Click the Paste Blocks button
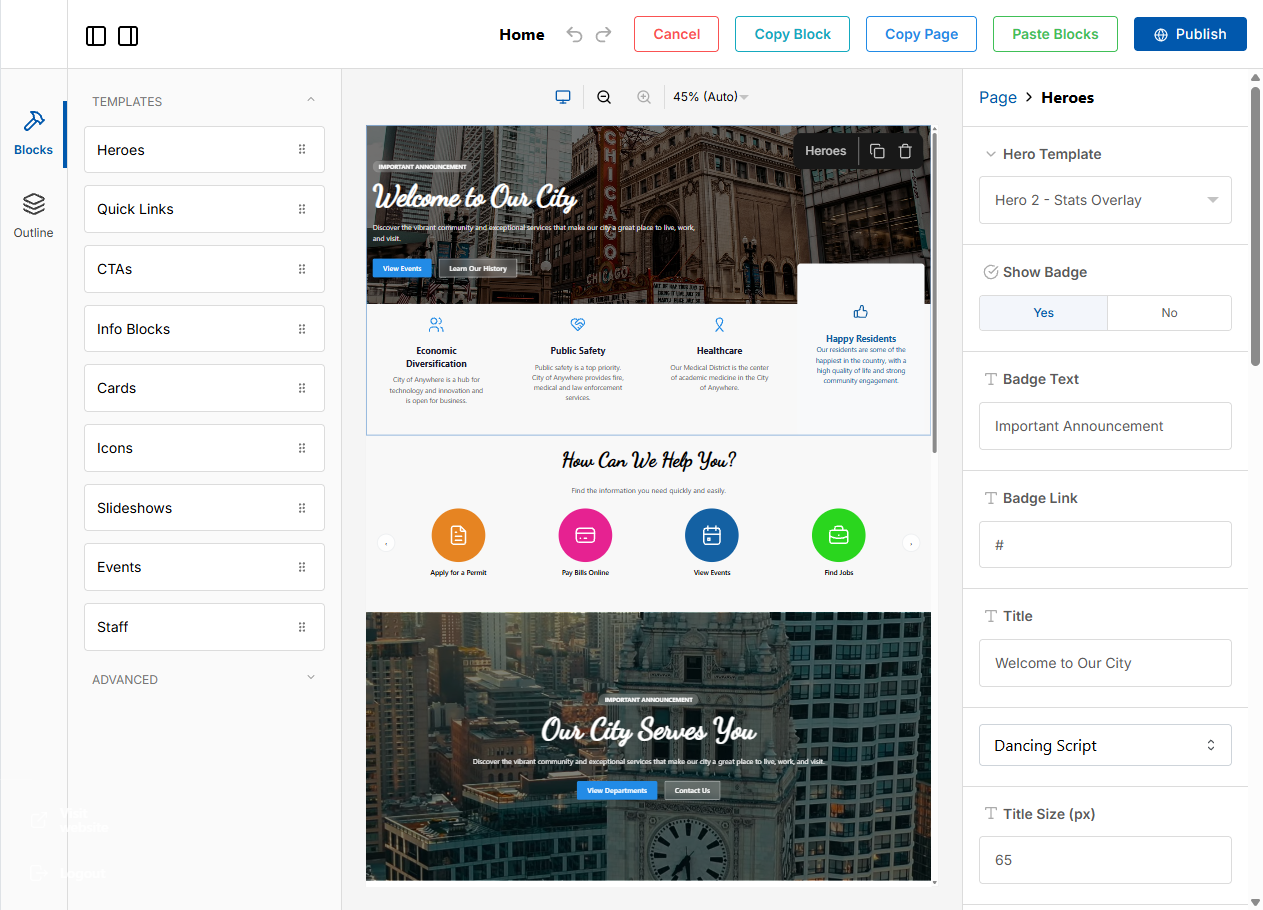The image size is (1263, 910). (x=1055, y=34)
